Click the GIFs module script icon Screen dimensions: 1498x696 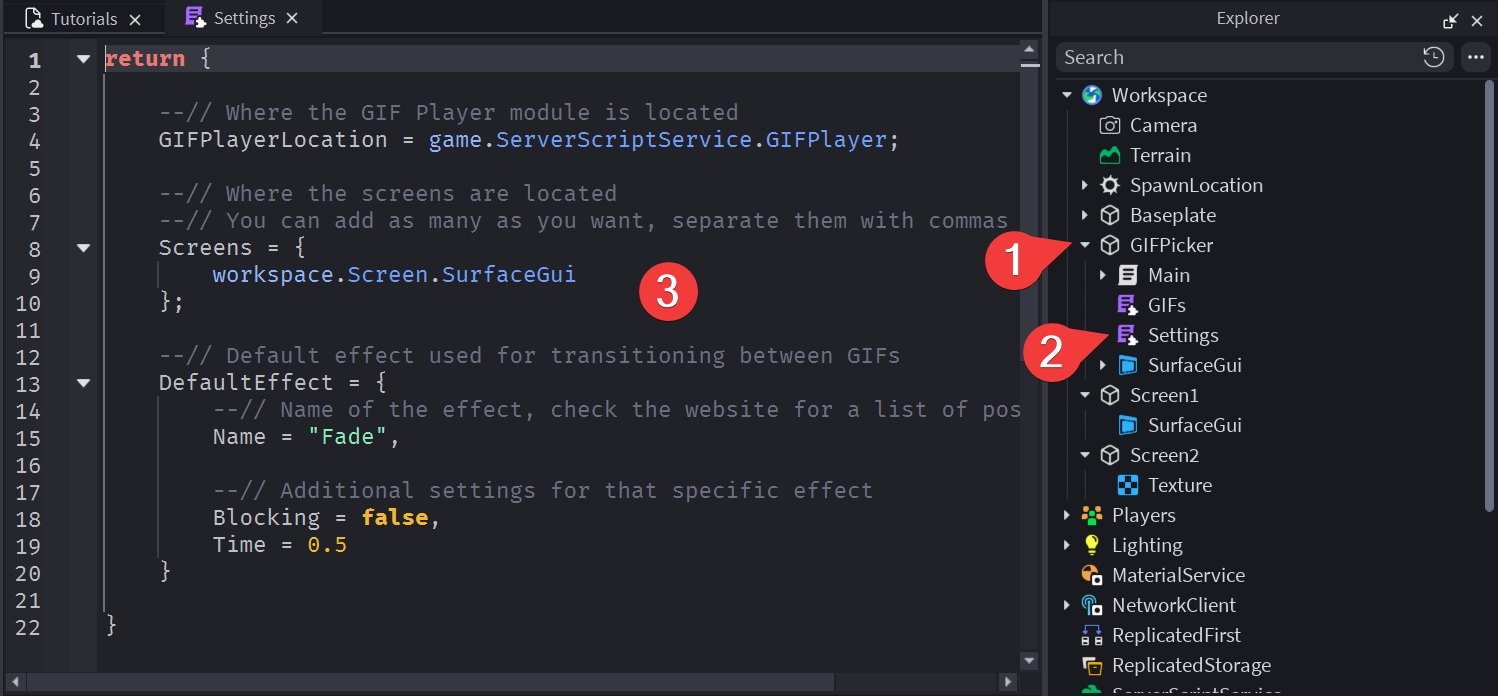tap(1127, 305)
